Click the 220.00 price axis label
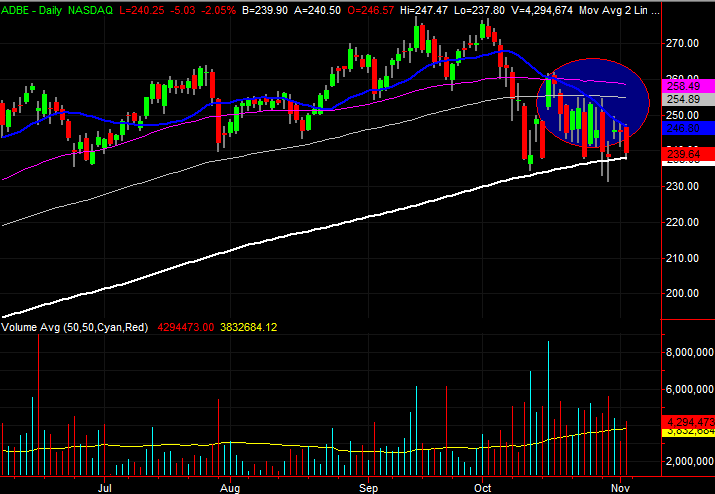Image resolution: width=715 pixels, height=494 pixels. [x=682, y=222]
